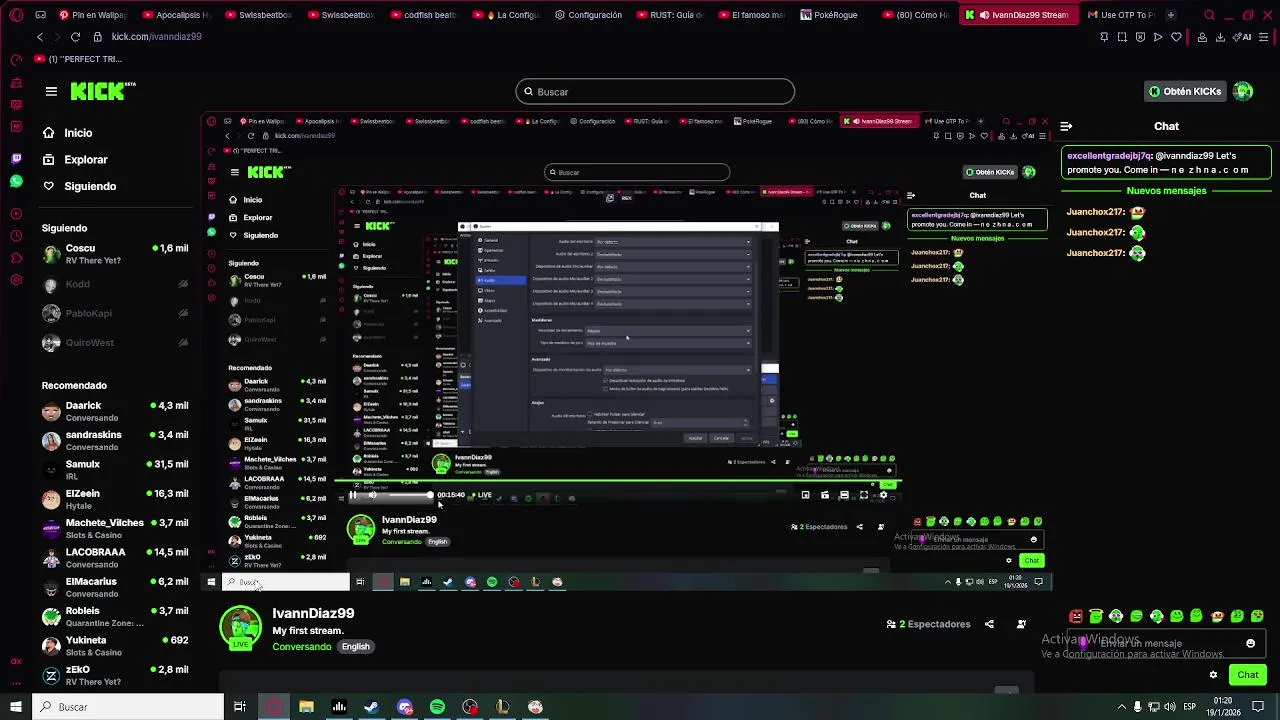This screenshot has width=1280, height=720.
Task: Click the padlock site info icon
Action: point(97,36)
